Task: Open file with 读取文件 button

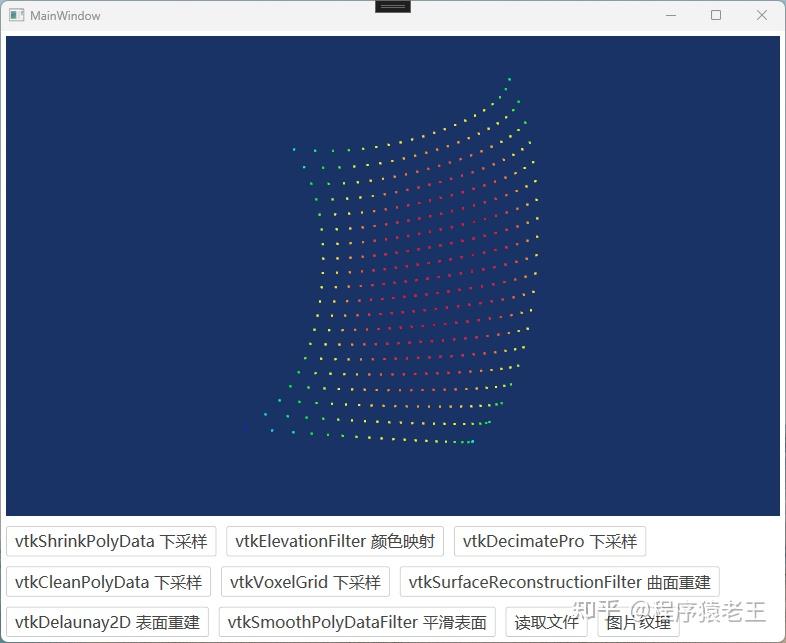Action: 546,622
